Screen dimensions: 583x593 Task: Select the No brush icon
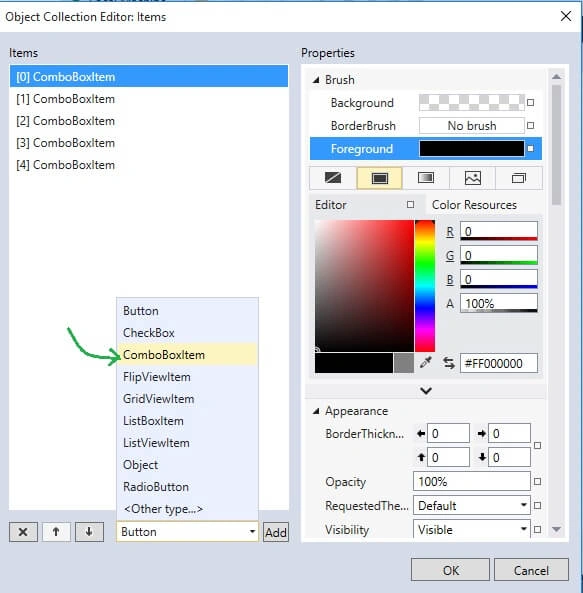tap(333, 178)
